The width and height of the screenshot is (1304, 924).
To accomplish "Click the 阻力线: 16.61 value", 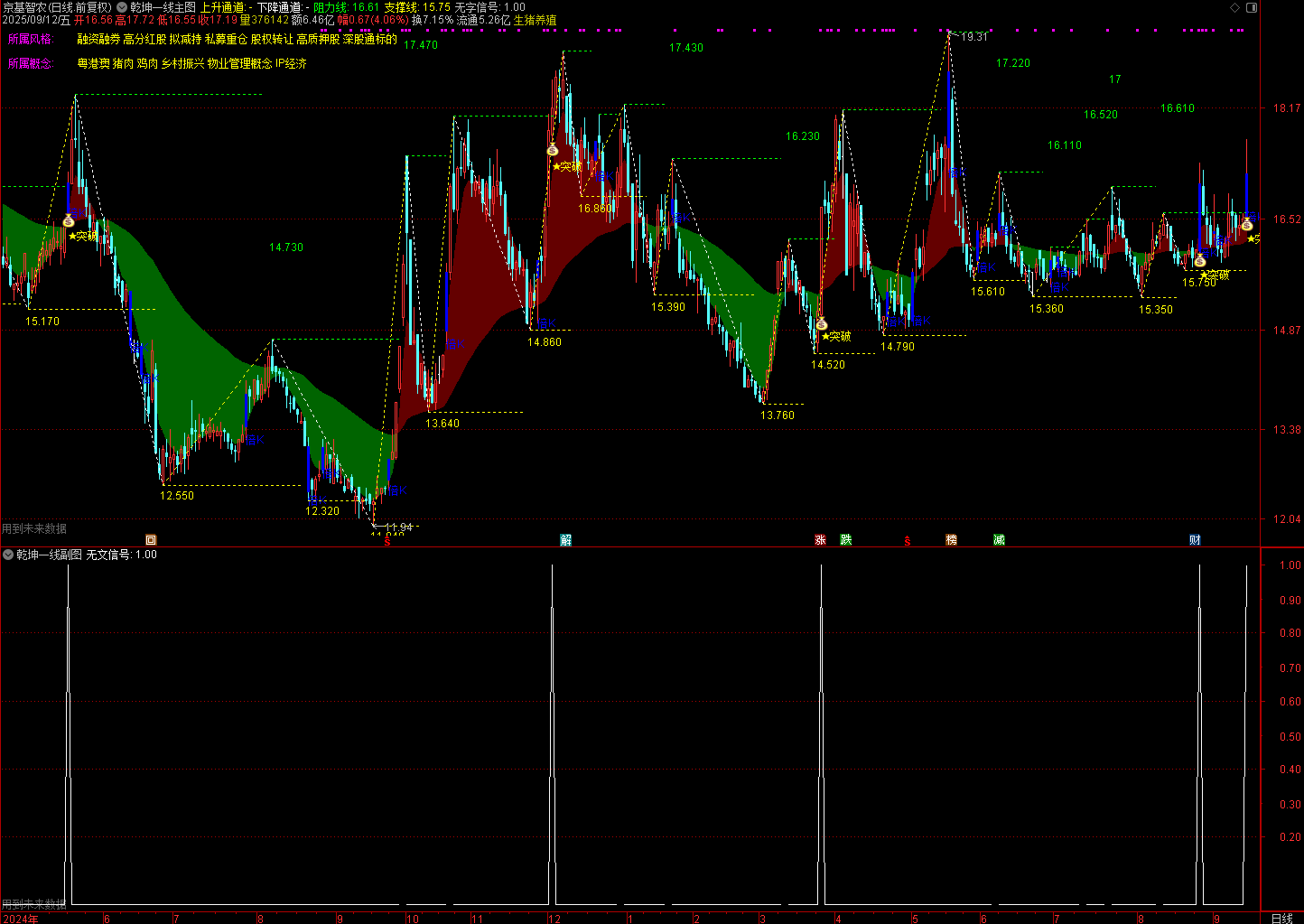I will (346, 7).
